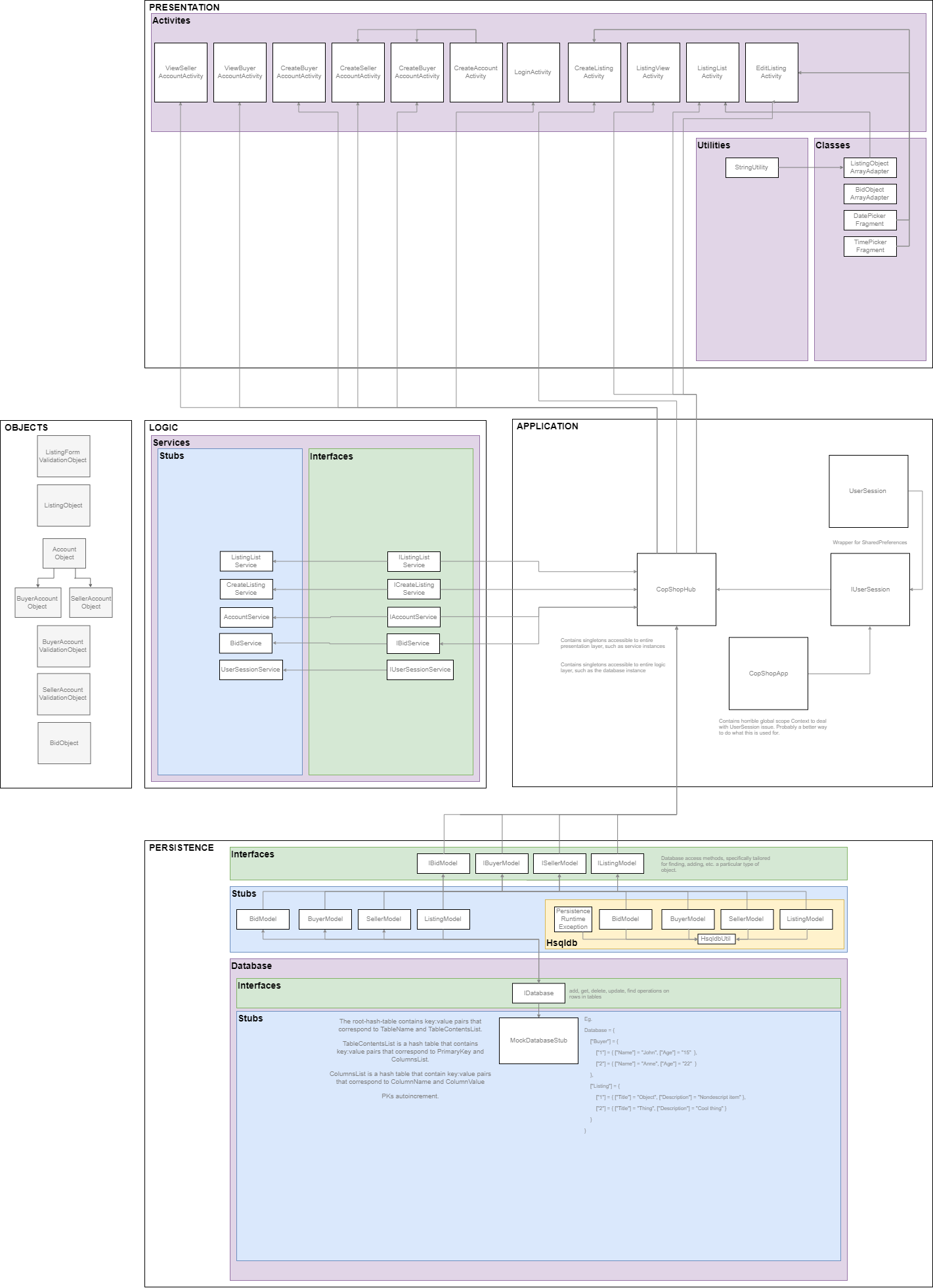
Task: Select the IAccountService interface box
Action: click(414, 617)
